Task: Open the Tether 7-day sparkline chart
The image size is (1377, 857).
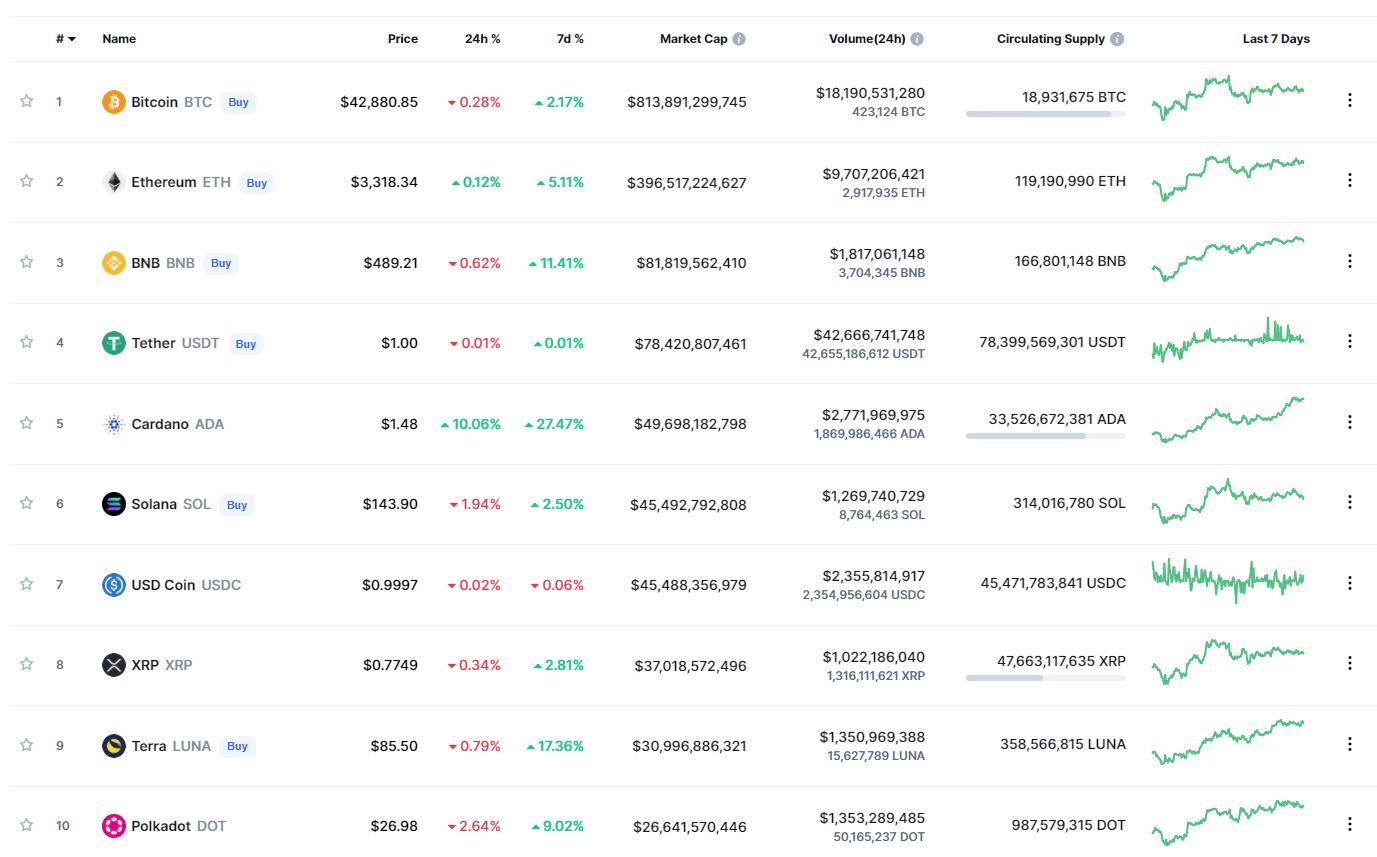Action: pos(1228,340)
